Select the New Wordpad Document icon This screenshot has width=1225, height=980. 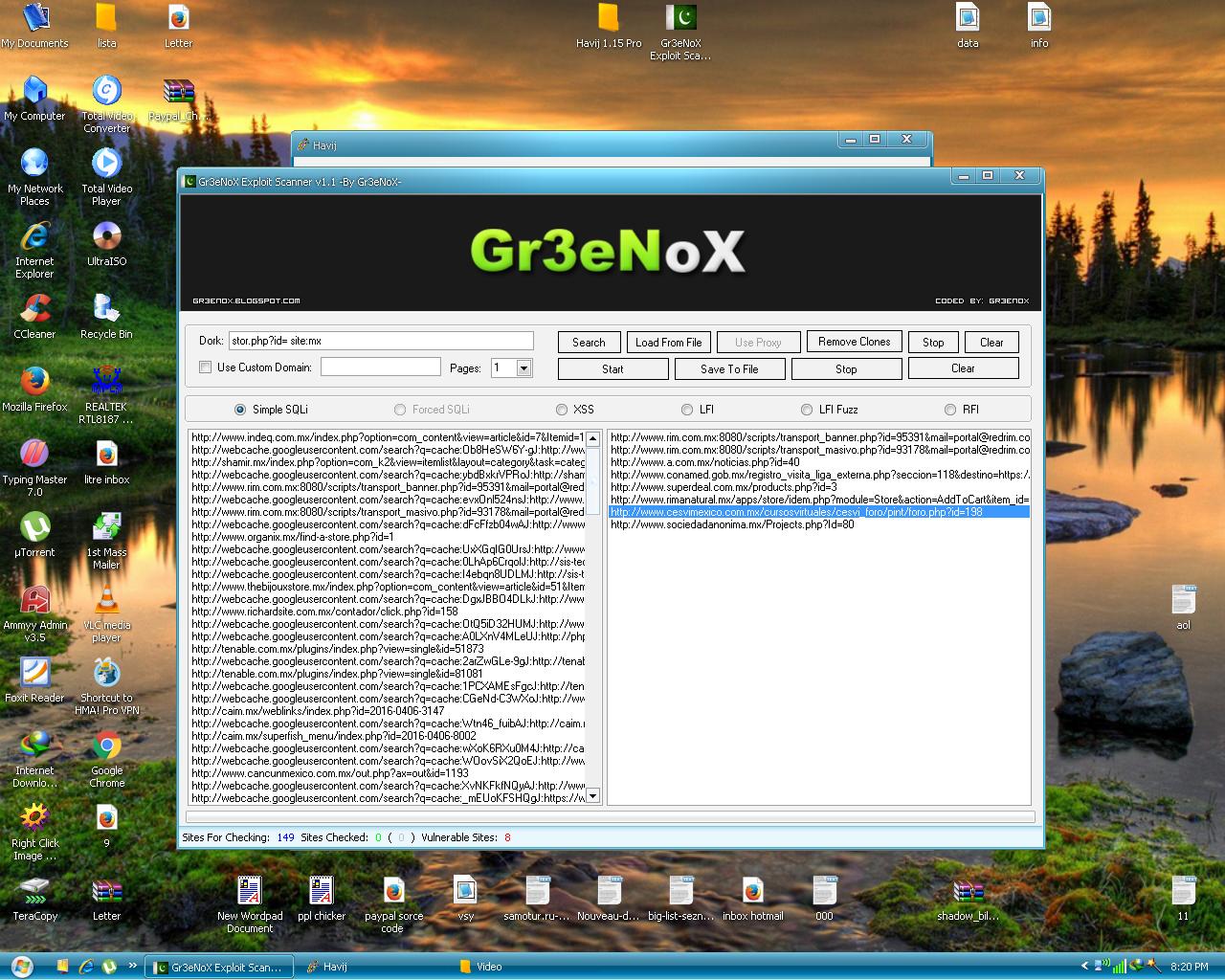(250, 904)
